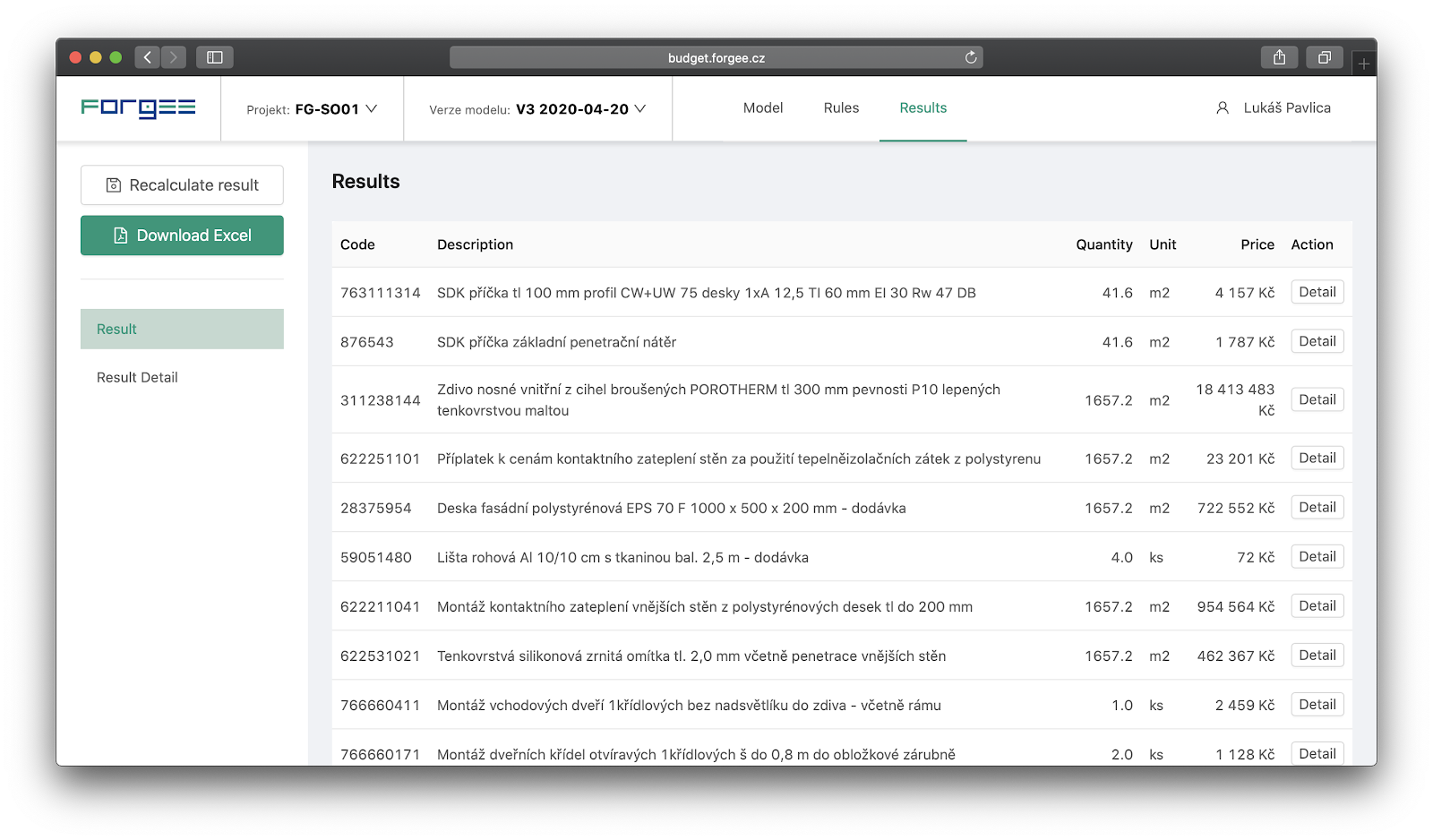Open Detail for code 766660411
The width and height of the screenshot is (1433, 840).
[x=1317, y=704]
